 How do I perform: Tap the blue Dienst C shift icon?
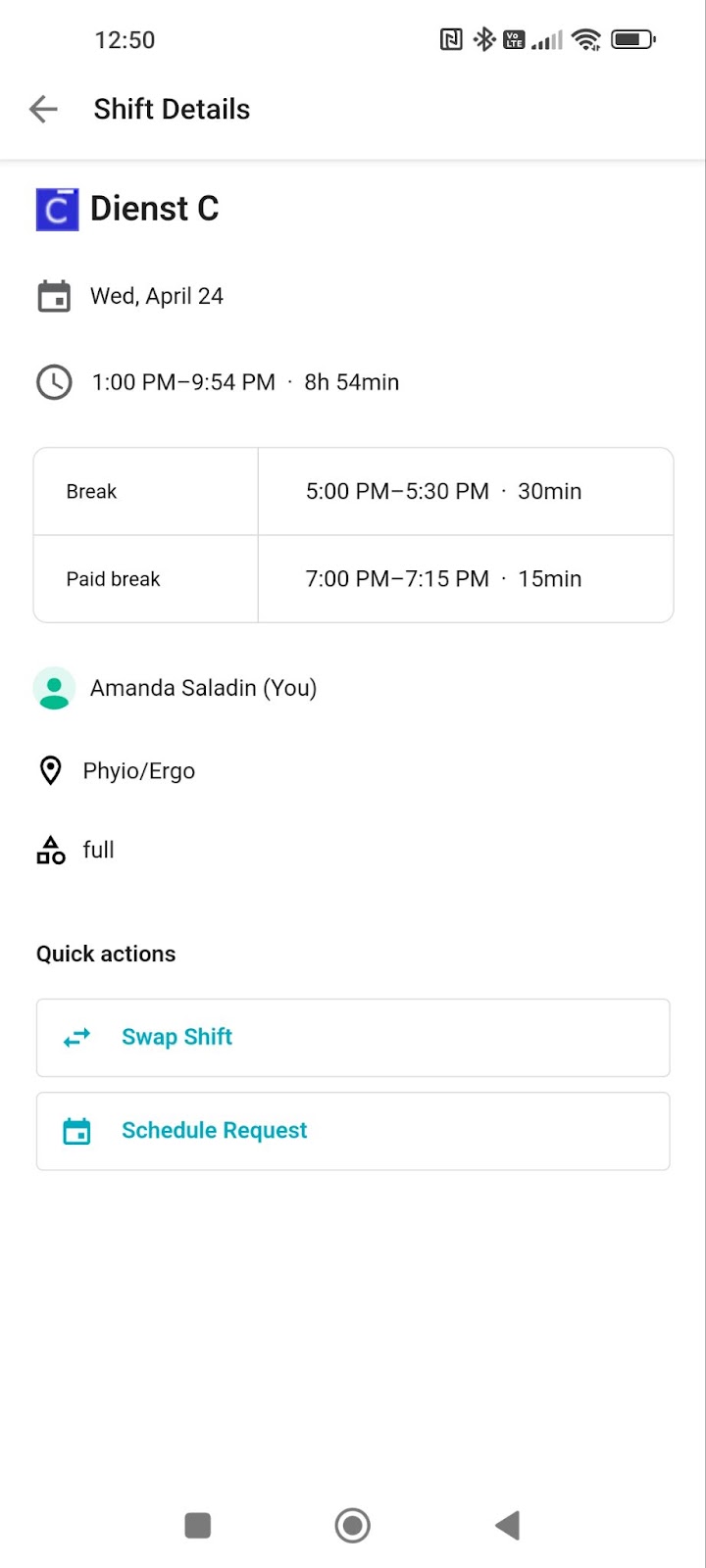click(x=57, y=209)
